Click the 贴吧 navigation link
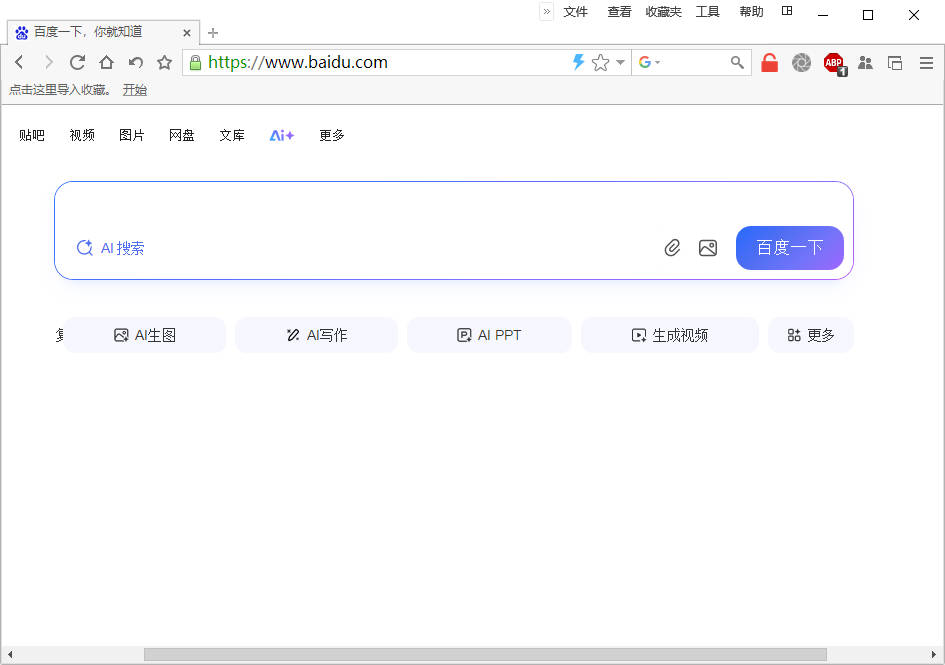 [x=32, y=135]
